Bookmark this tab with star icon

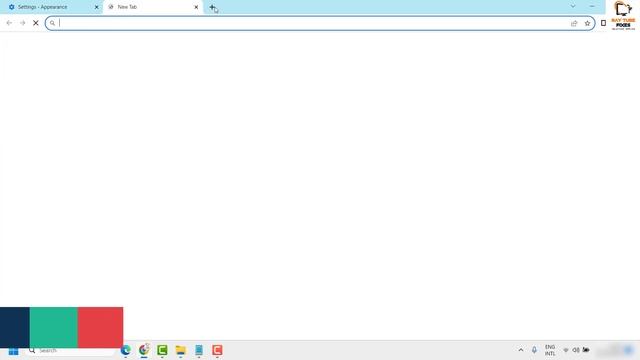point(587,23)
